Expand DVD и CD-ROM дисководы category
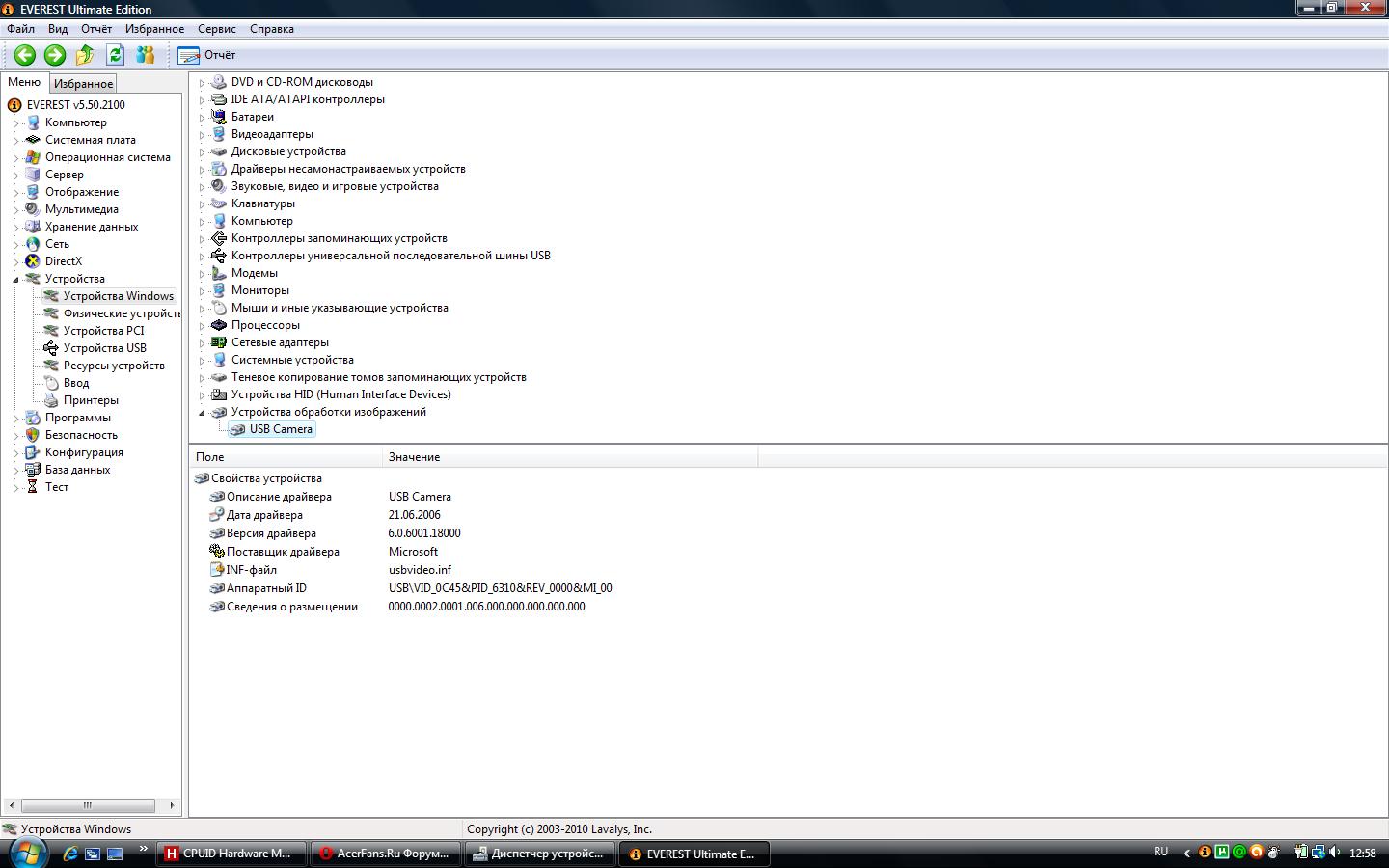This screenshot has height=868, width=1389. pyautogui.click(x=203, y=83)
